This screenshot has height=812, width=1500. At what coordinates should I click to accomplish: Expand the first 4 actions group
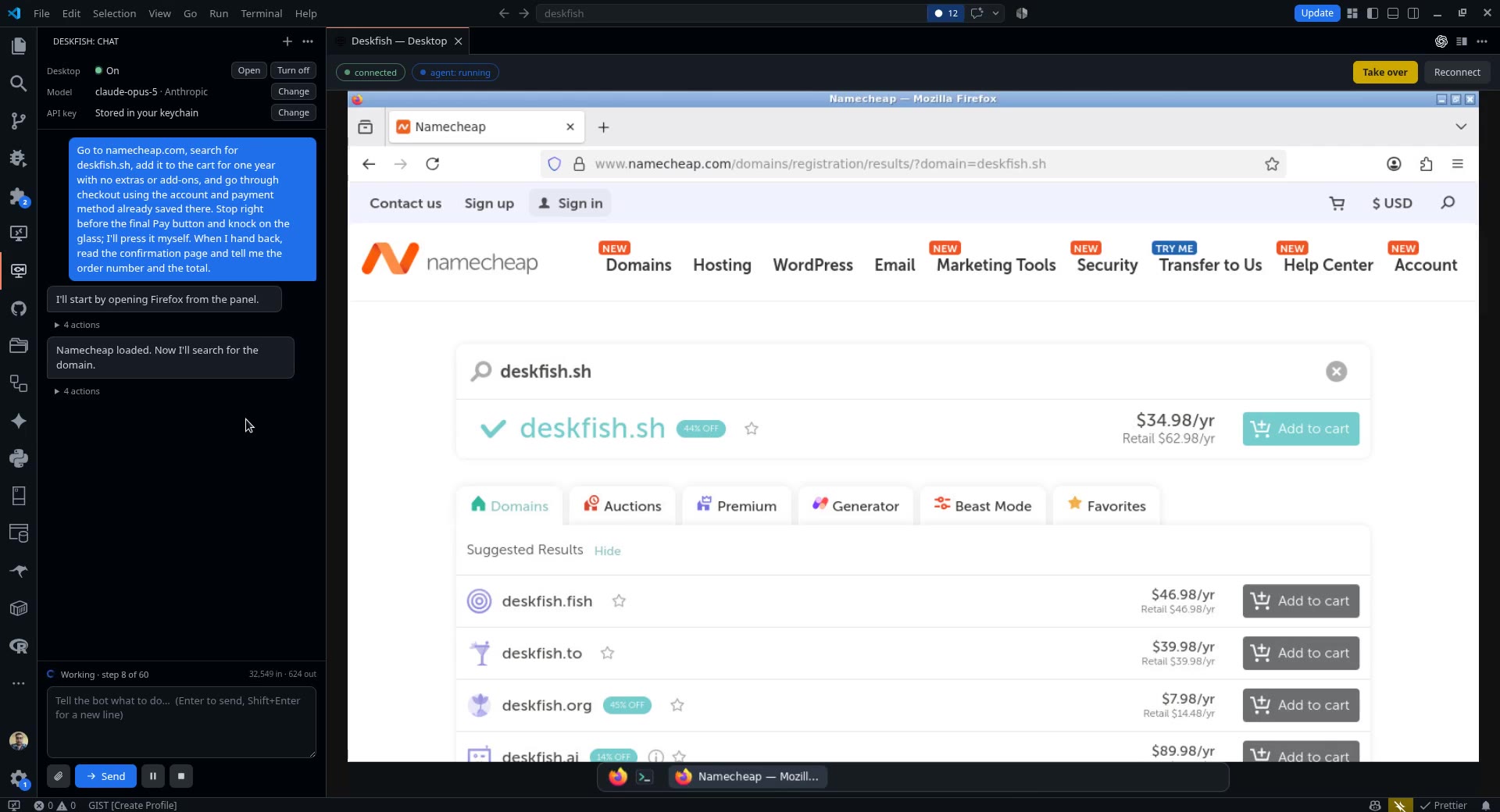(77, 325)
